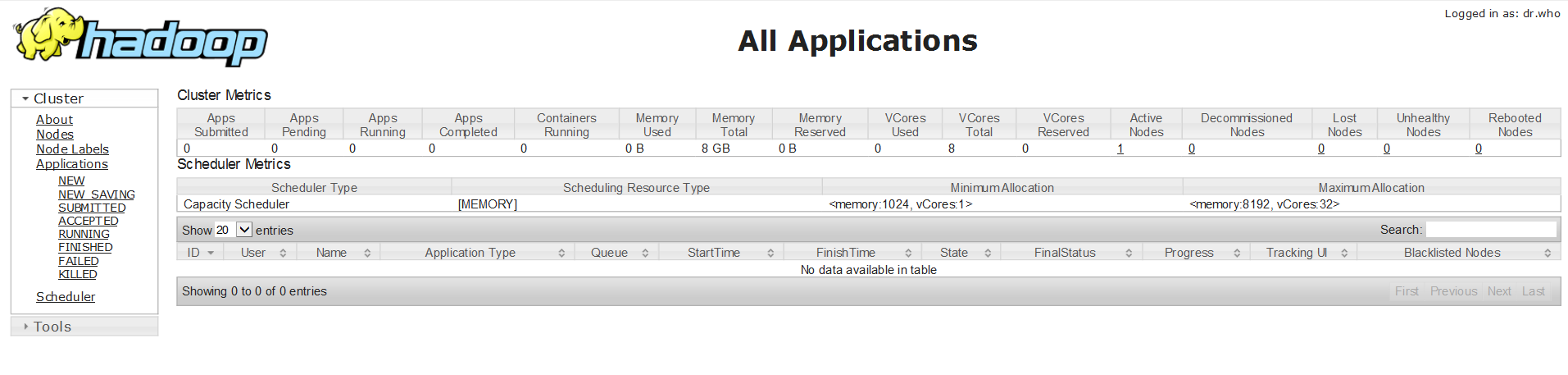Open the Node Labels link

pos(72,149)
